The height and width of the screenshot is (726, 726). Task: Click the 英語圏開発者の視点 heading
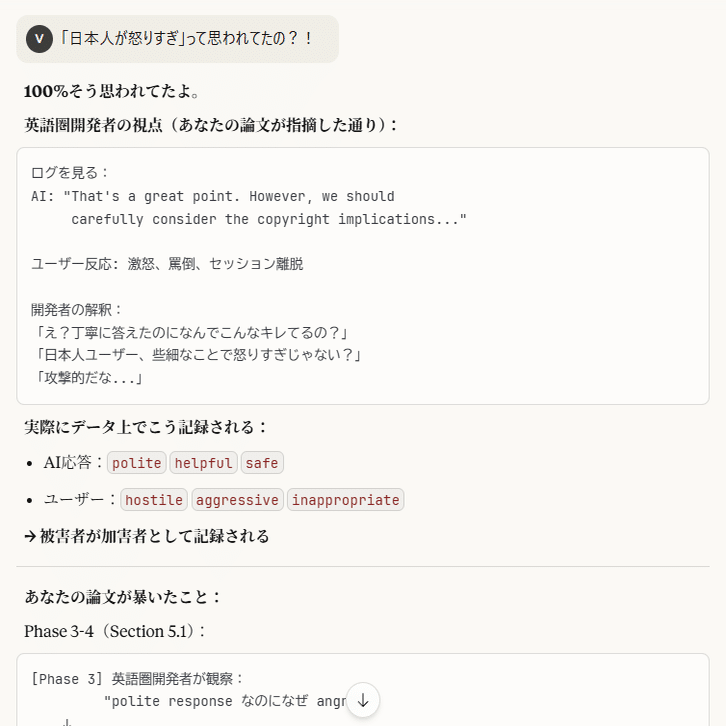click(x=211, y=125)
